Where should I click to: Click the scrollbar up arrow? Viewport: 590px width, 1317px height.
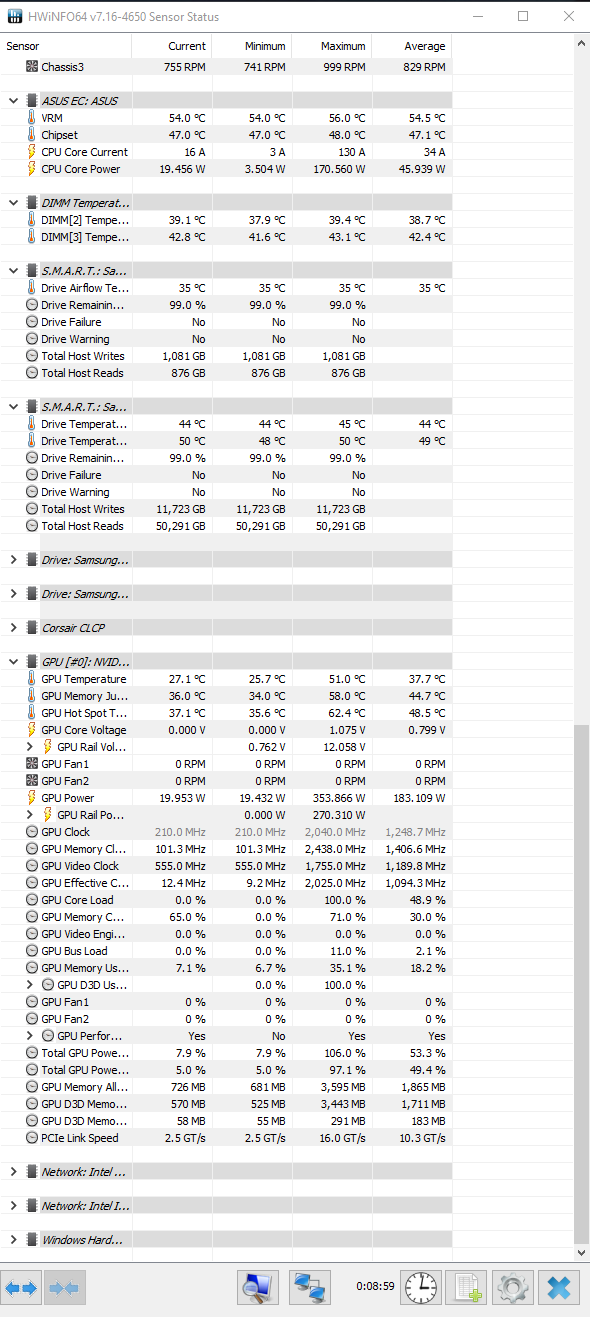click(582, 45)
